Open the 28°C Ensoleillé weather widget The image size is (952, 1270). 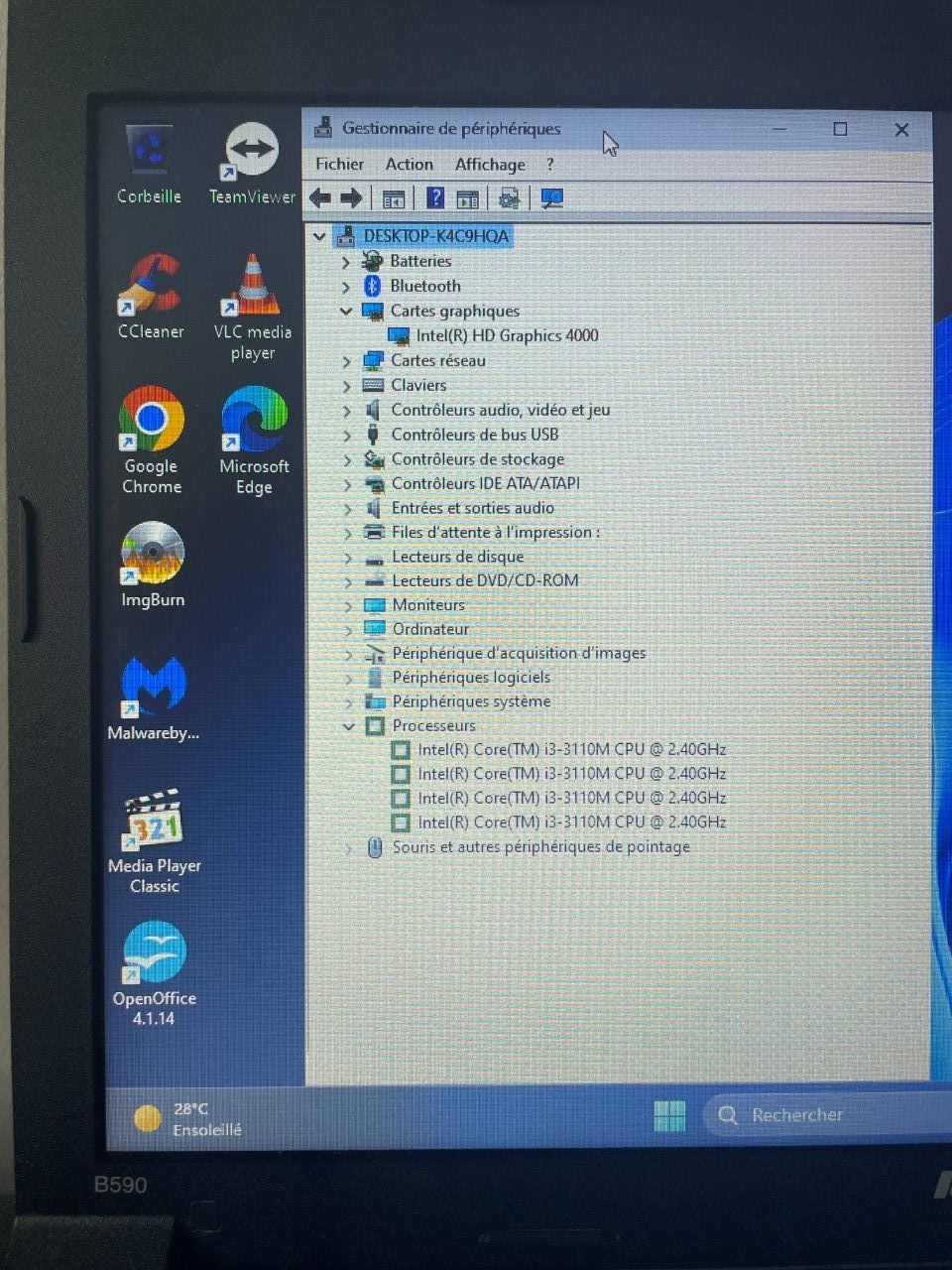(188, 1119)
